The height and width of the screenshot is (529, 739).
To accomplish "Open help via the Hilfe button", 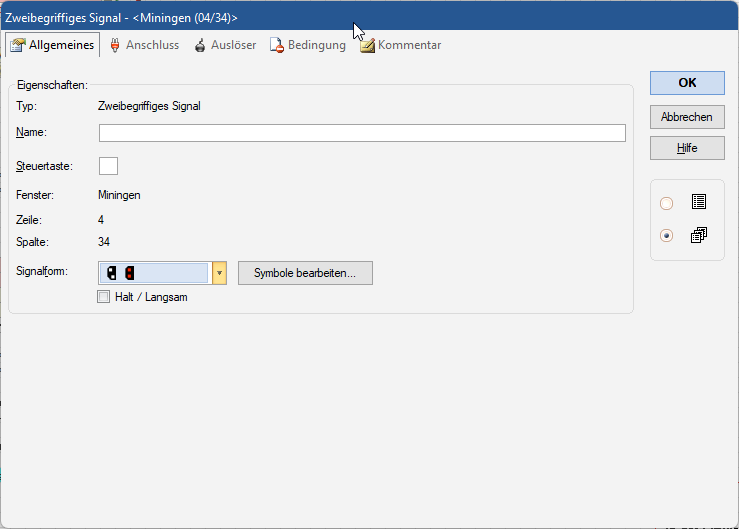I will tap(686, 148).
